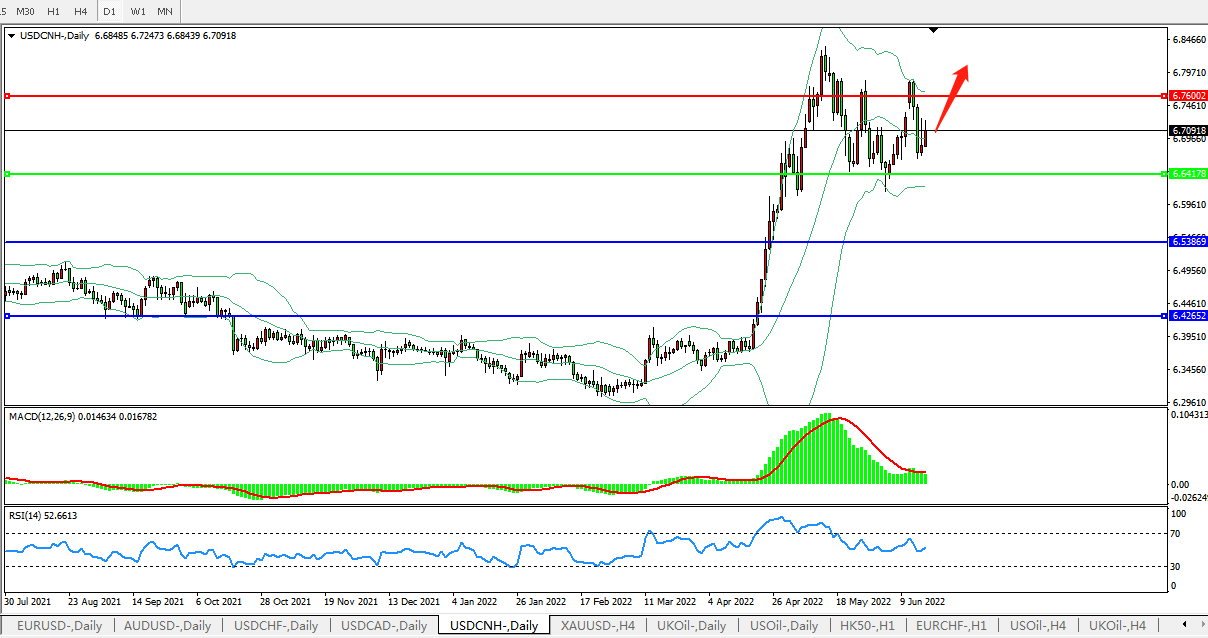Select the H4 timeframe button
The height and width of the screenshot is (638, 1208).
click(x=81, y=11)
